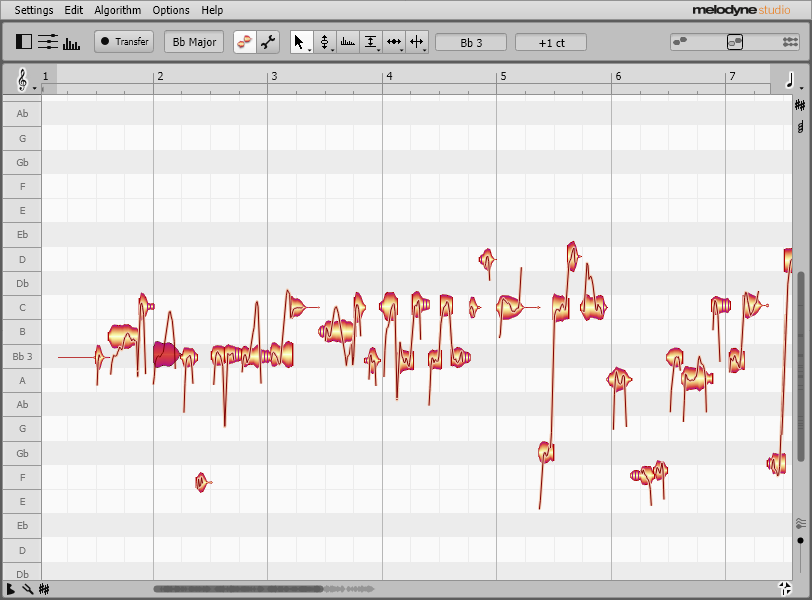Select the main arrow tool

[299, 42]
